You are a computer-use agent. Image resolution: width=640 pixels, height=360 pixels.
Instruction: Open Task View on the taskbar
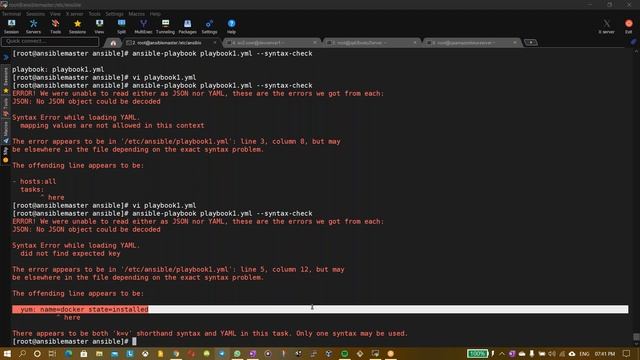click(x=52, y=353)
